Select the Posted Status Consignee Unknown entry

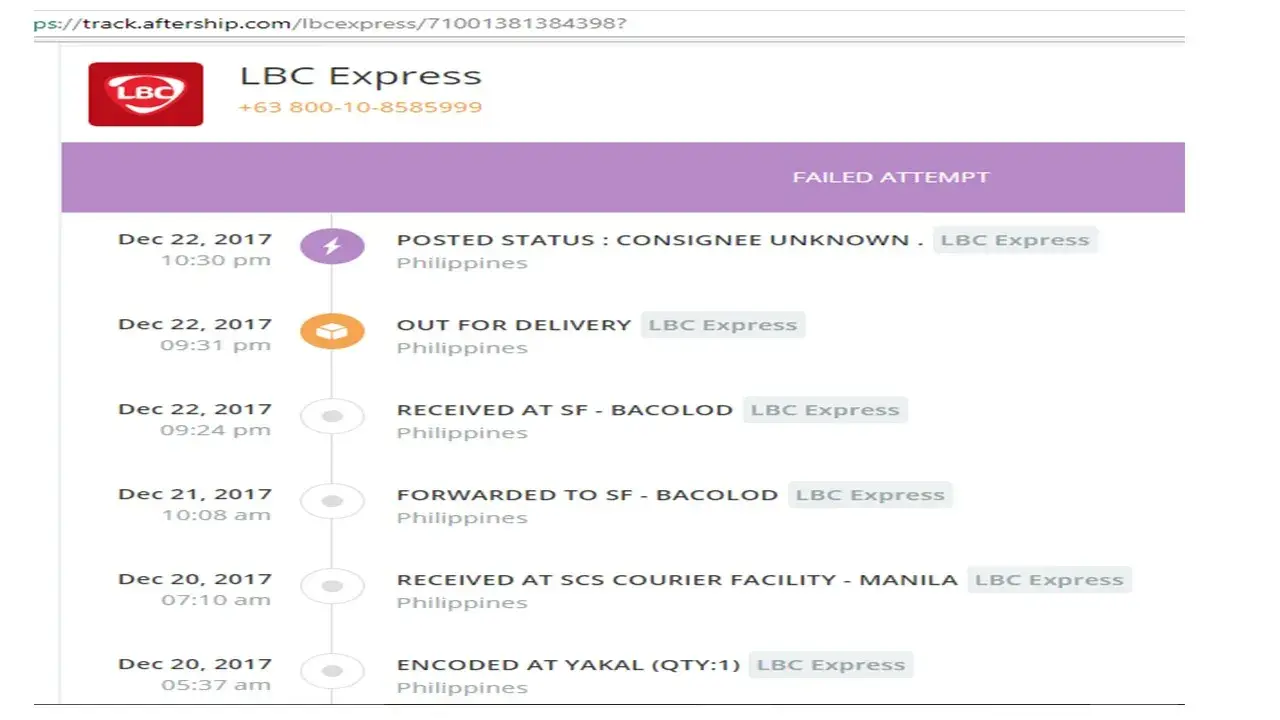click(x=659, y=240)
